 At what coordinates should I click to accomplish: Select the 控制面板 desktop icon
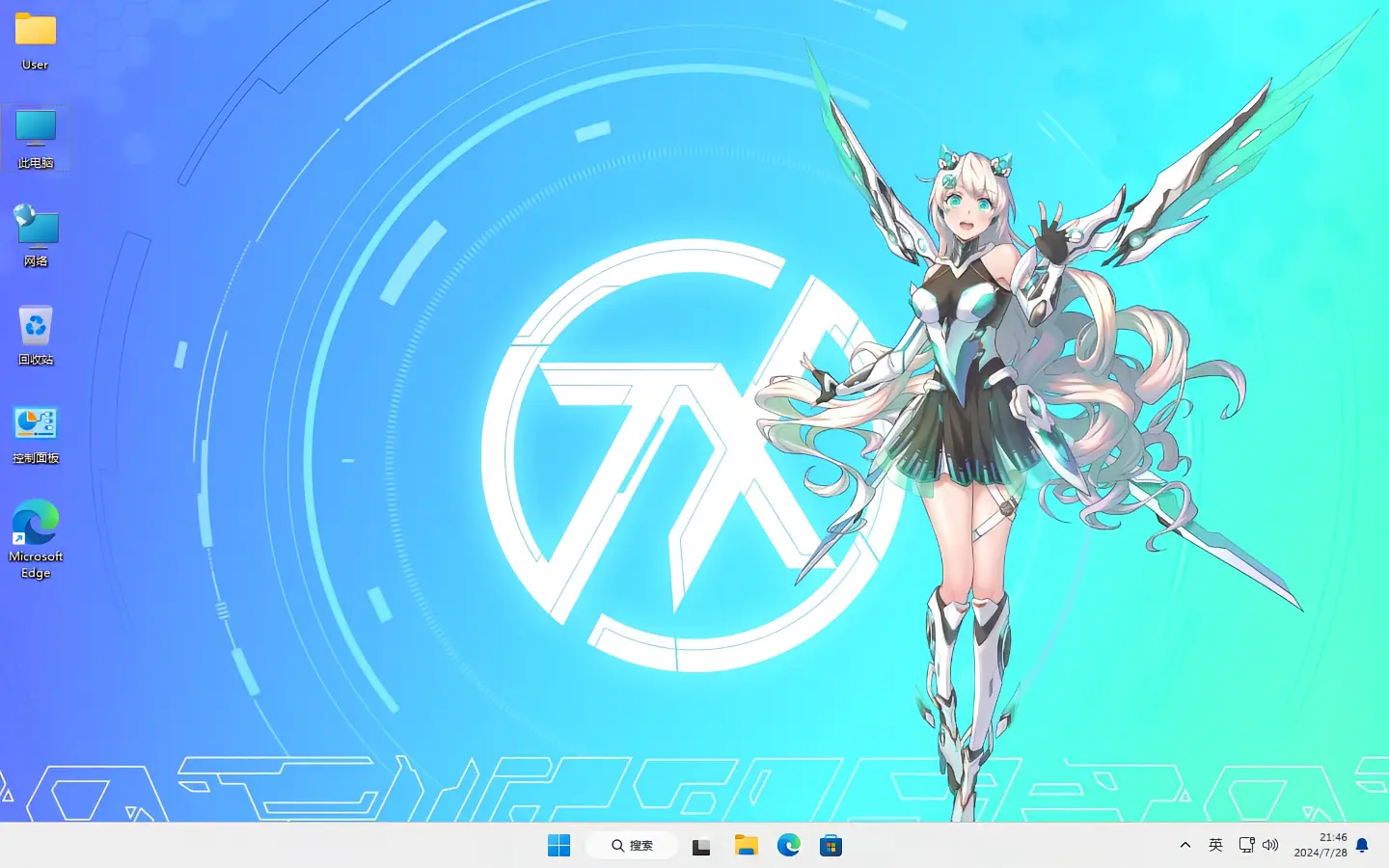coord(36,434)
